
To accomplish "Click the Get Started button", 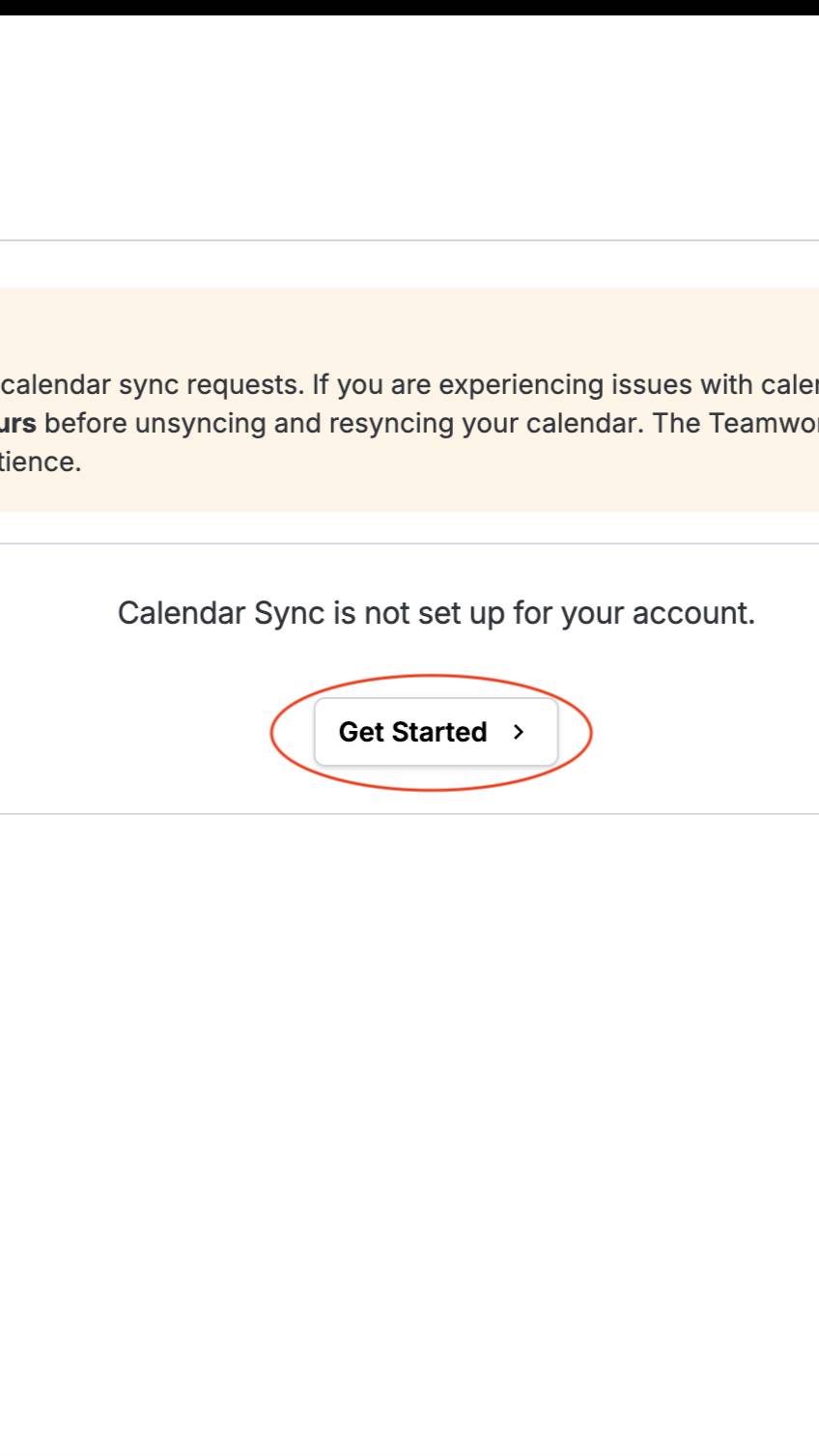I will 436,732.
